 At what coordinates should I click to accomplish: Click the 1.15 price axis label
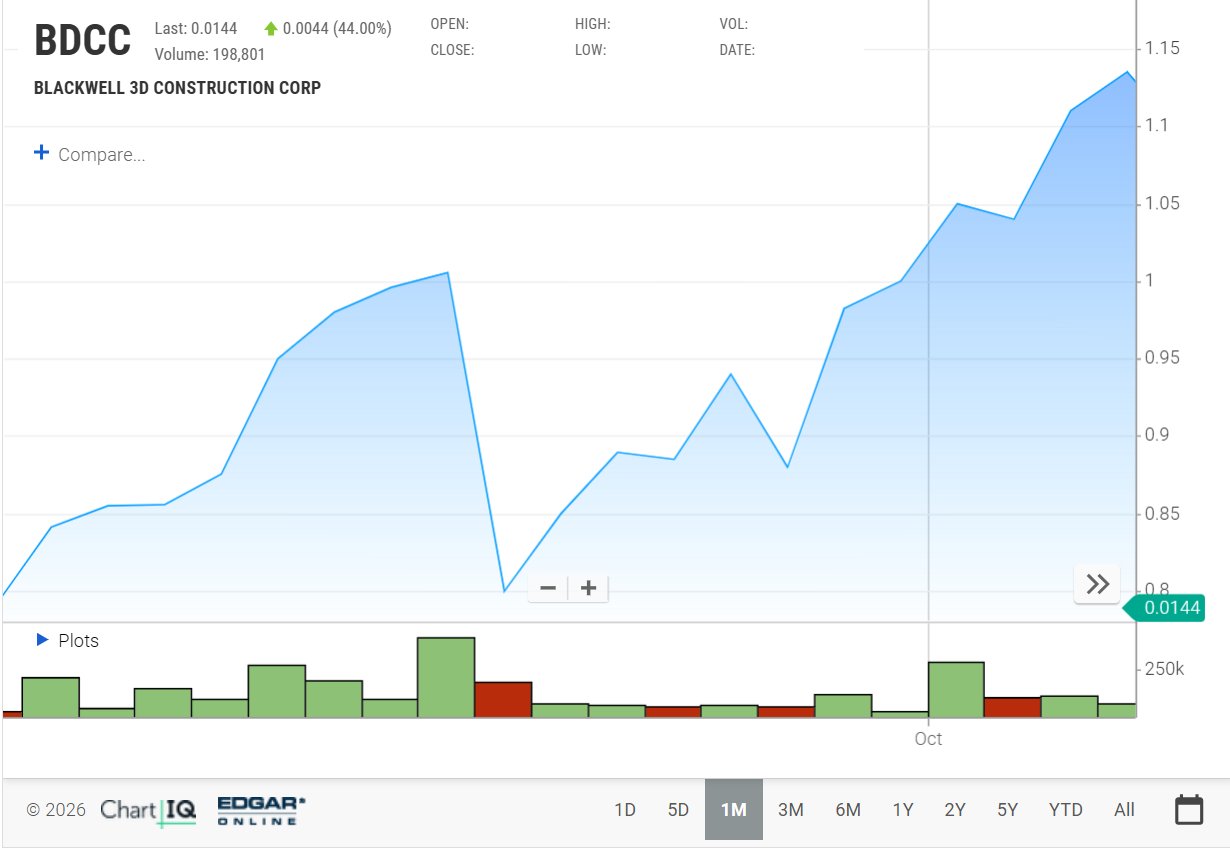tap(1162, 48)
